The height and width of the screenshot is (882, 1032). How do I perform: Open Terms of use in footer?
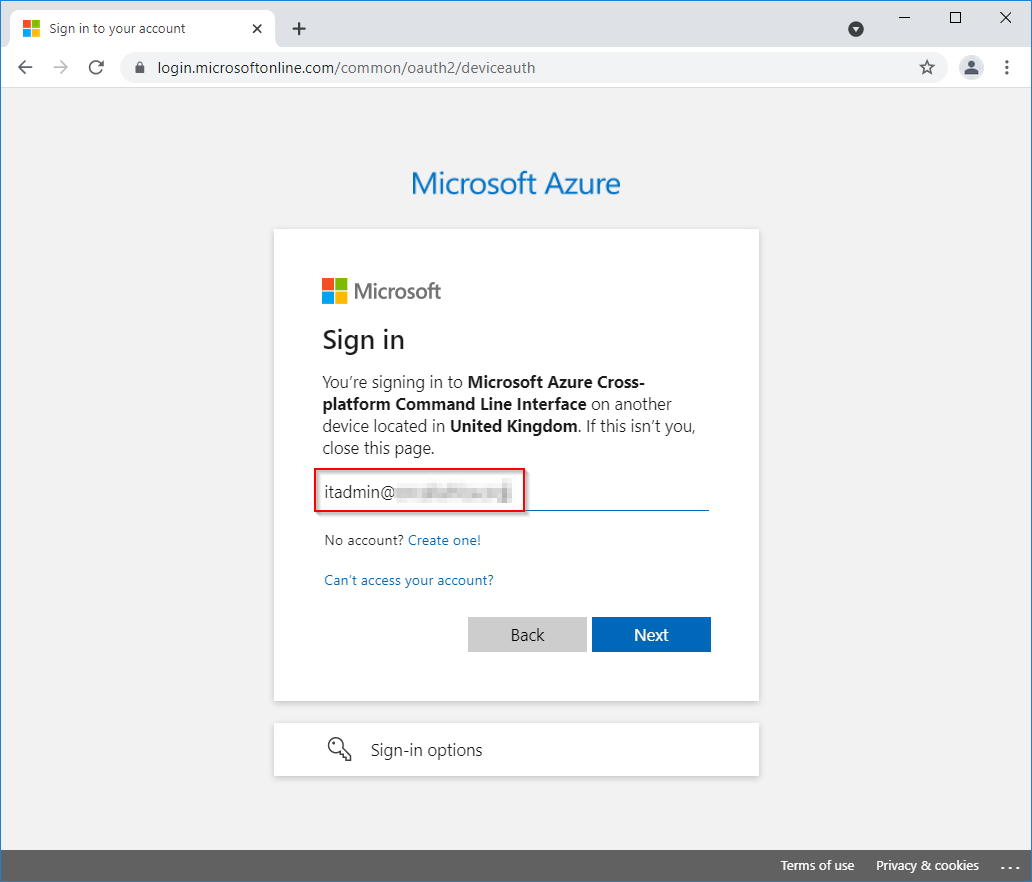coord(817,866)
